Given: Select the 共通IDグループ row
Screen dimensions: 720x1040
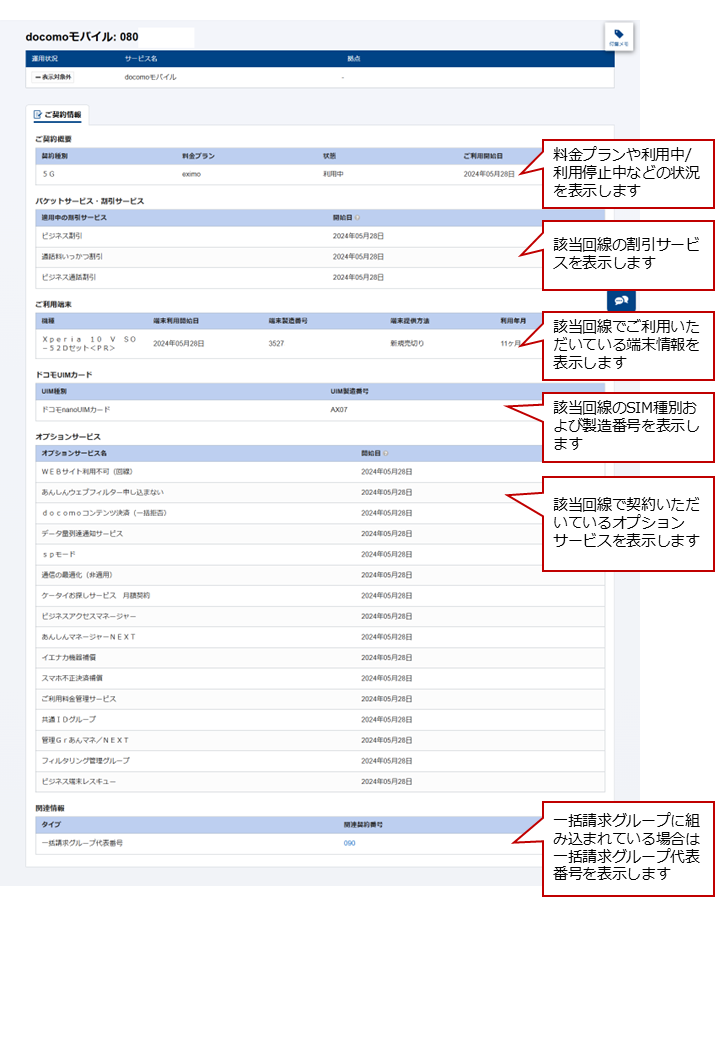Looking at the screenshot, I should [320, 719].
